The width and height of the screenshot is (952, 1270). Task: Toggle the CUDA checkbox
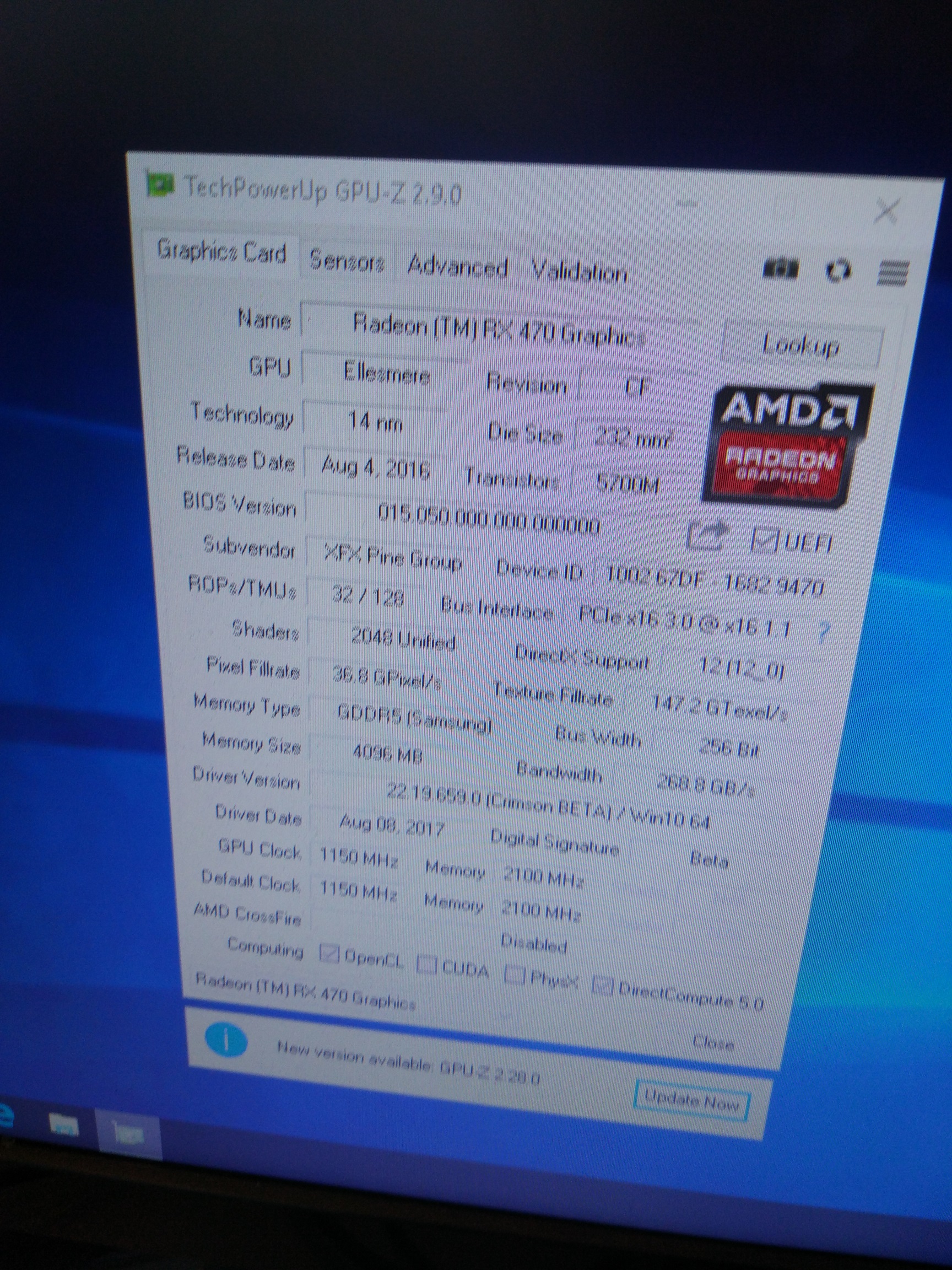point(427,965)
